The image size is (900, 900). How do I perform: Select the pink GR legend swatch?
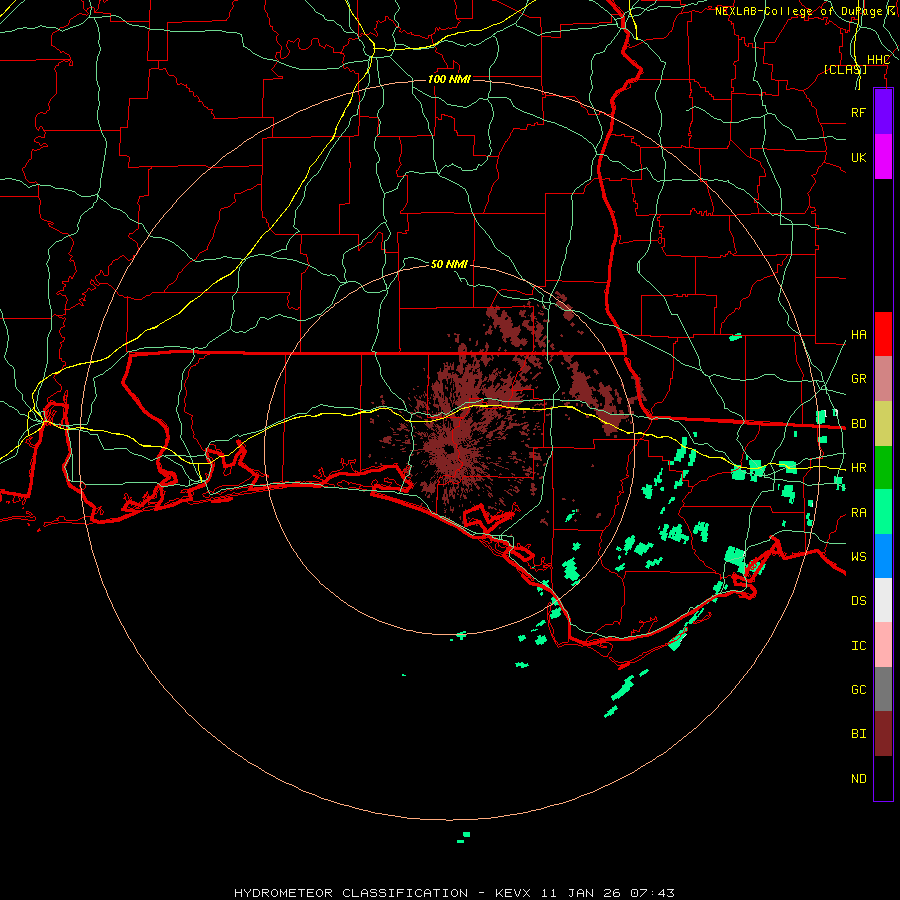pyautogui.click(x=883, y=379)
